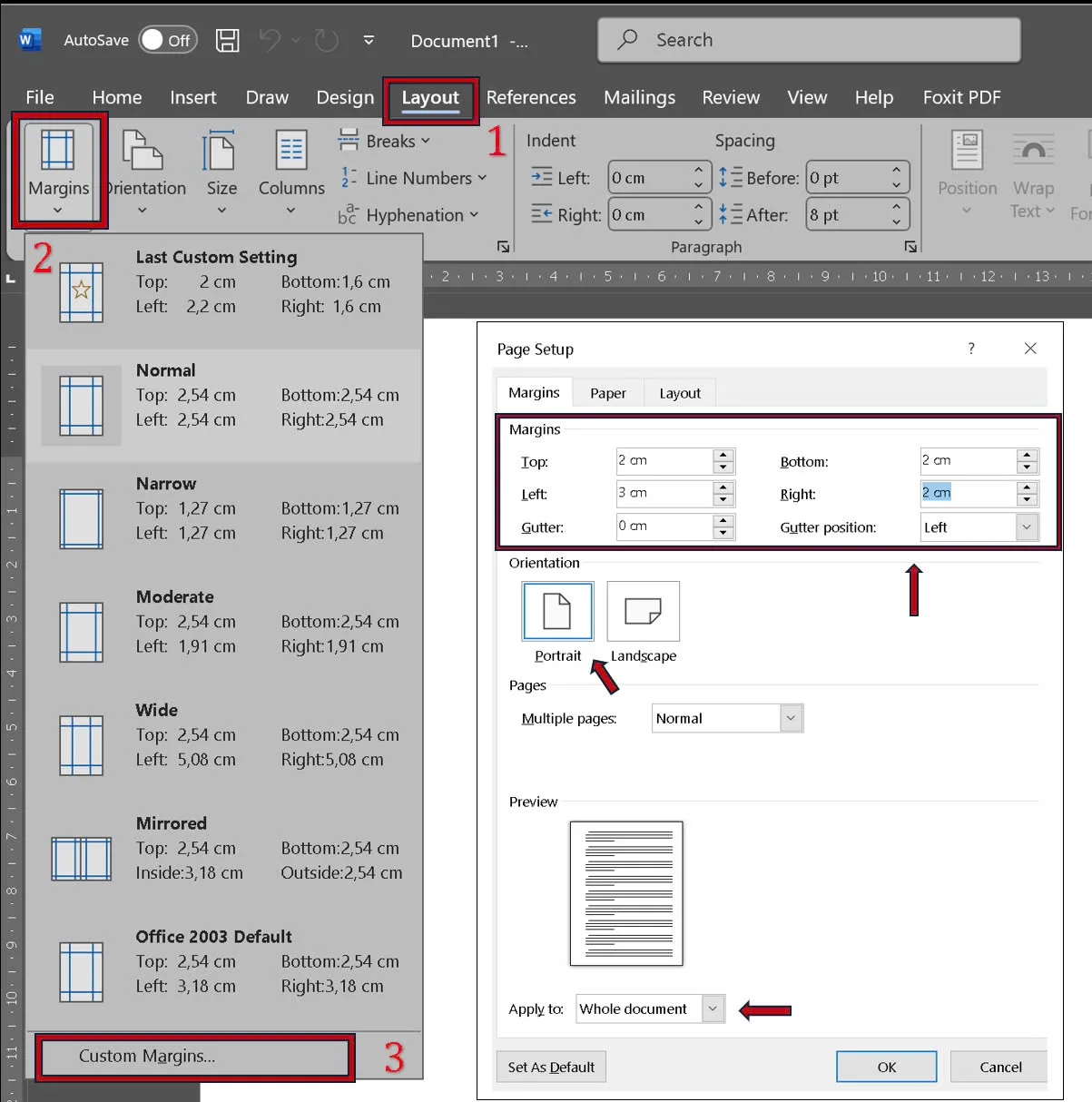Switch to the Insert tab
This screenshot has width=1092, height=1102.
point(193,97)
